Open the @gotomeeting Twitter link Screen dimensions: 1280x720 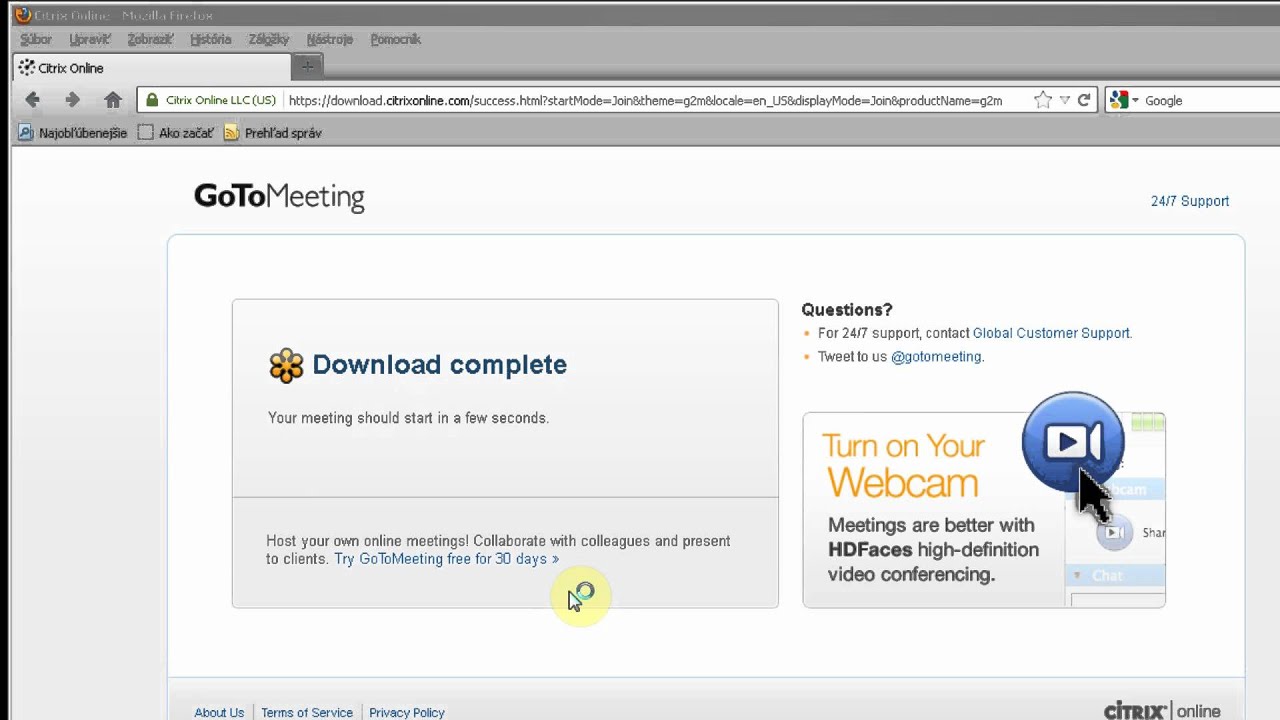[x=936, y=356]
